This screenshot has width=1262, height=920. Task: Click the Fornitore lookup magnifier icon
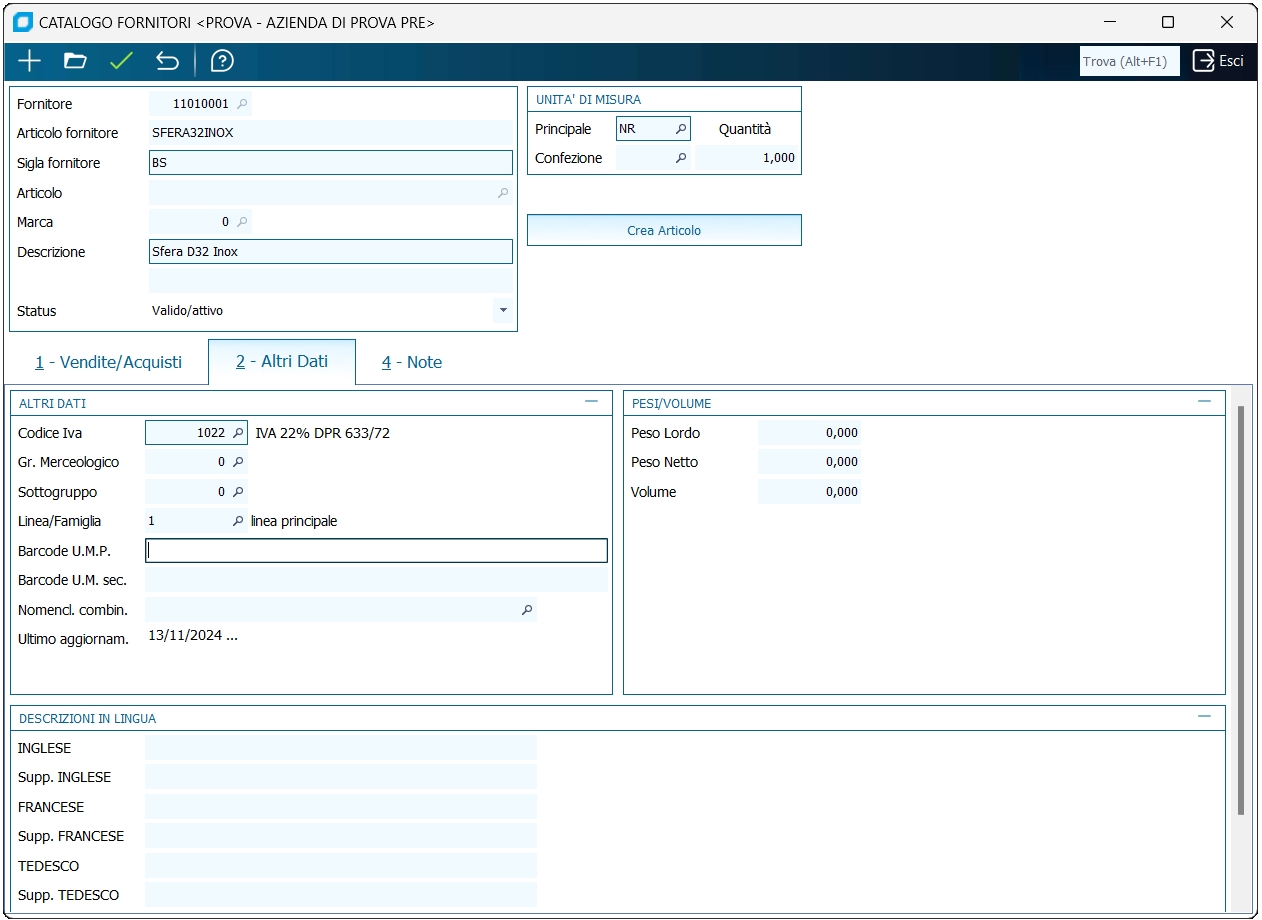tap(242, 104)
